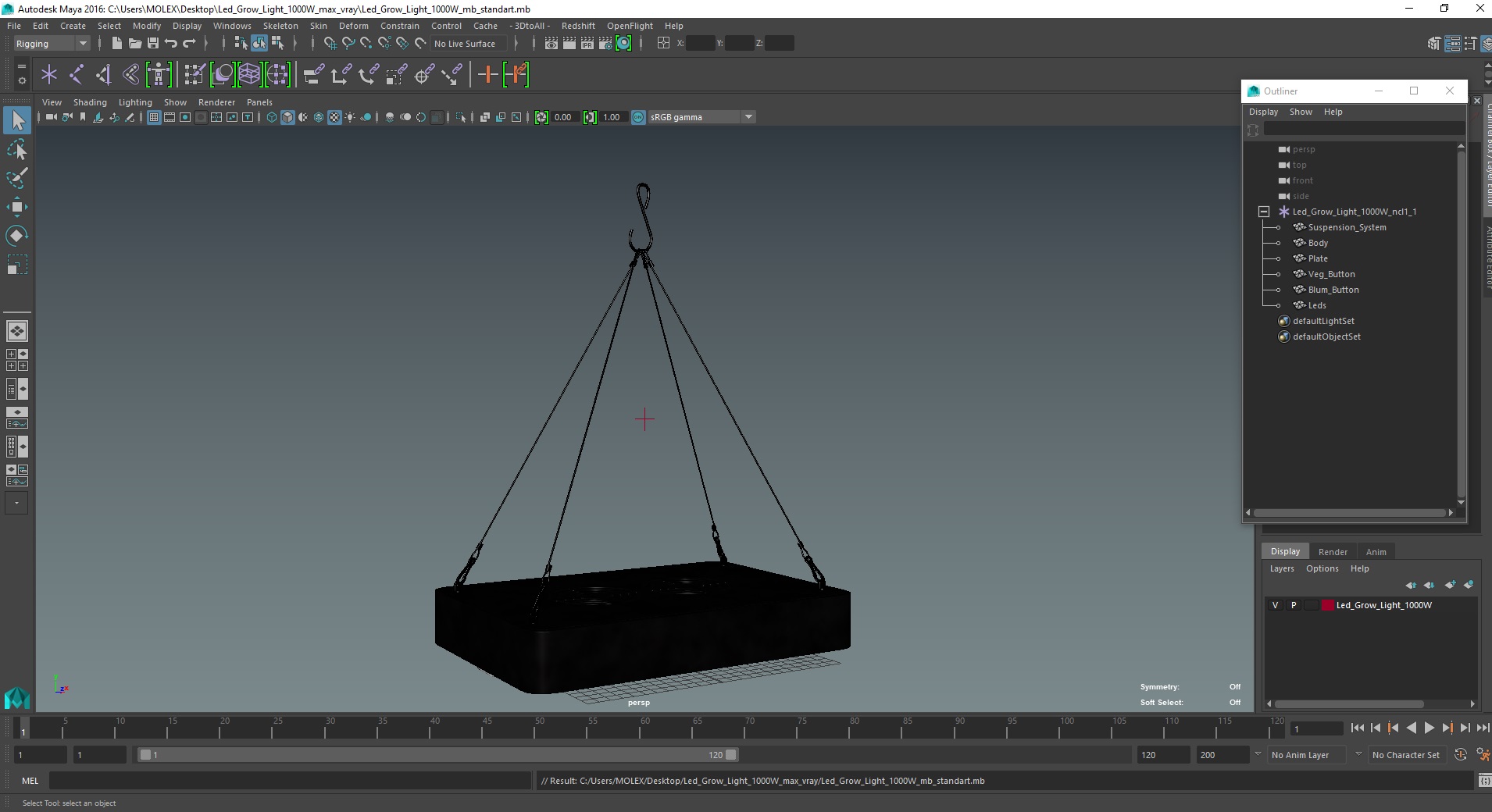Activate the Select tool in the toolbox

(x=17, y=120)
